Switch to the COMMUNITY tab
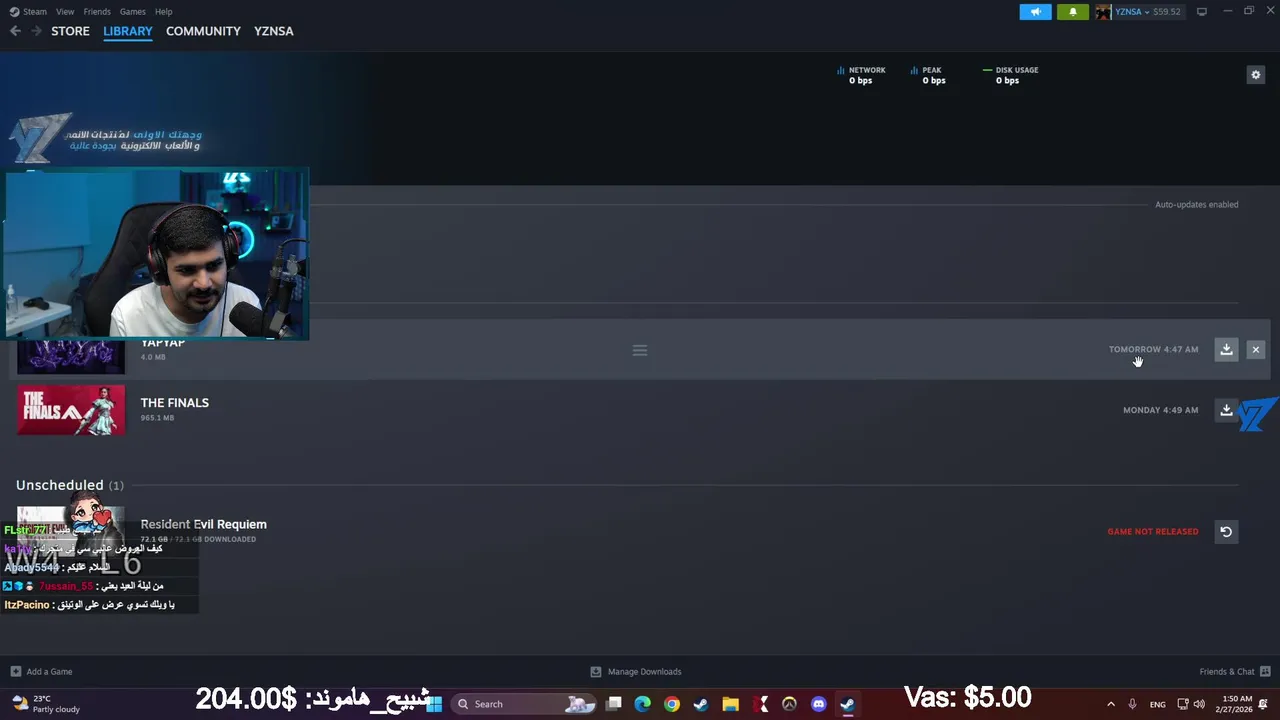Screen dimensions: 1280x720 point(203,31)
